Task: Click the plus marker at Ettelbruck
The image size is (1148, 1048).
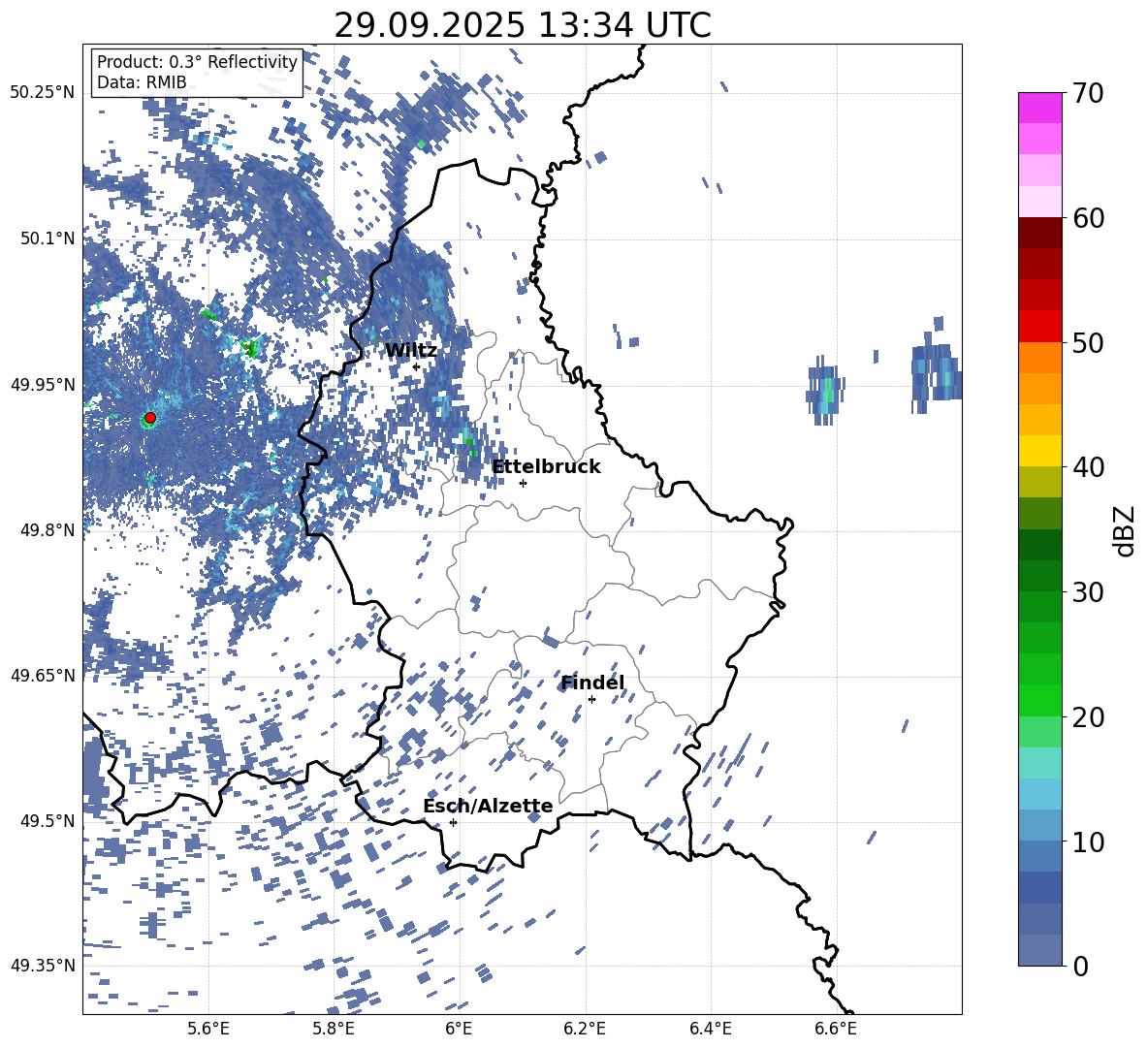Action: [523, 483]
